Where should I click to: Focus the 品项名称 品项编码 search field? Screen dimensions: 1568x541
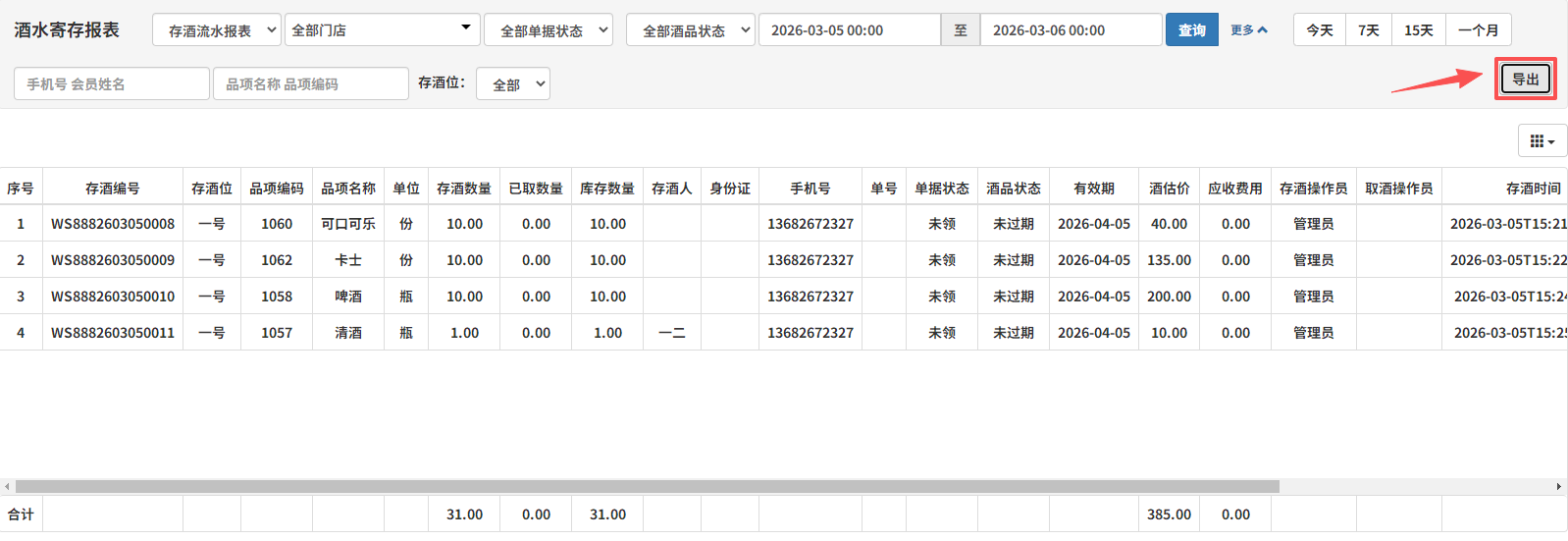pyautogui.click(x=310, y=84)
